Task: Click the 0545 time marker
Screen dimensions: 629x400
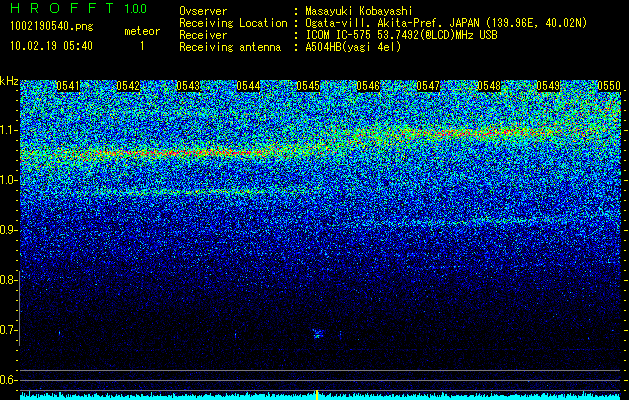Action: click(308, 86)
